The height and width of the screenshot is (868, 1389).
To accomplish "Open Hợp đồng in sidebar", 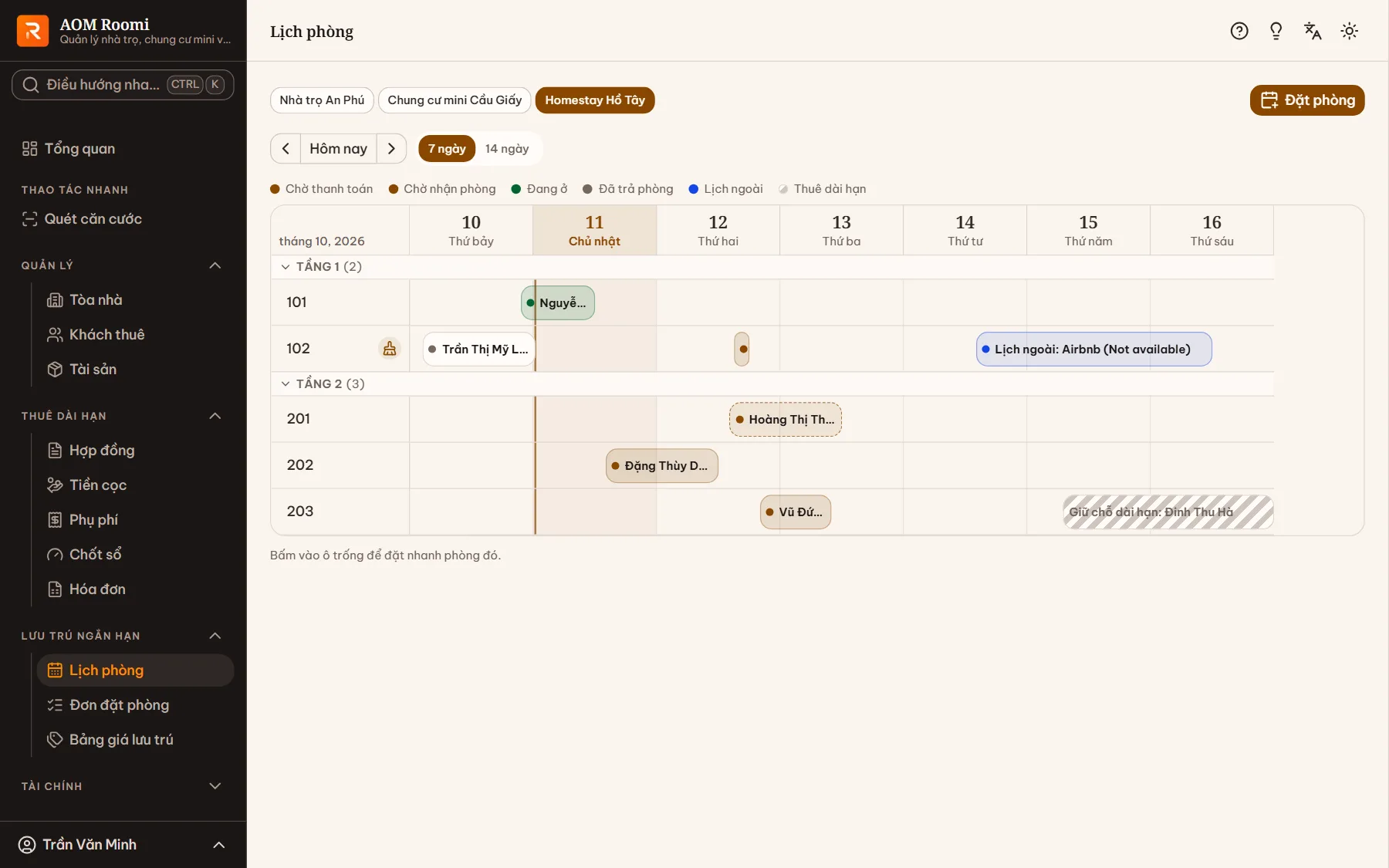I will (136, 451).
